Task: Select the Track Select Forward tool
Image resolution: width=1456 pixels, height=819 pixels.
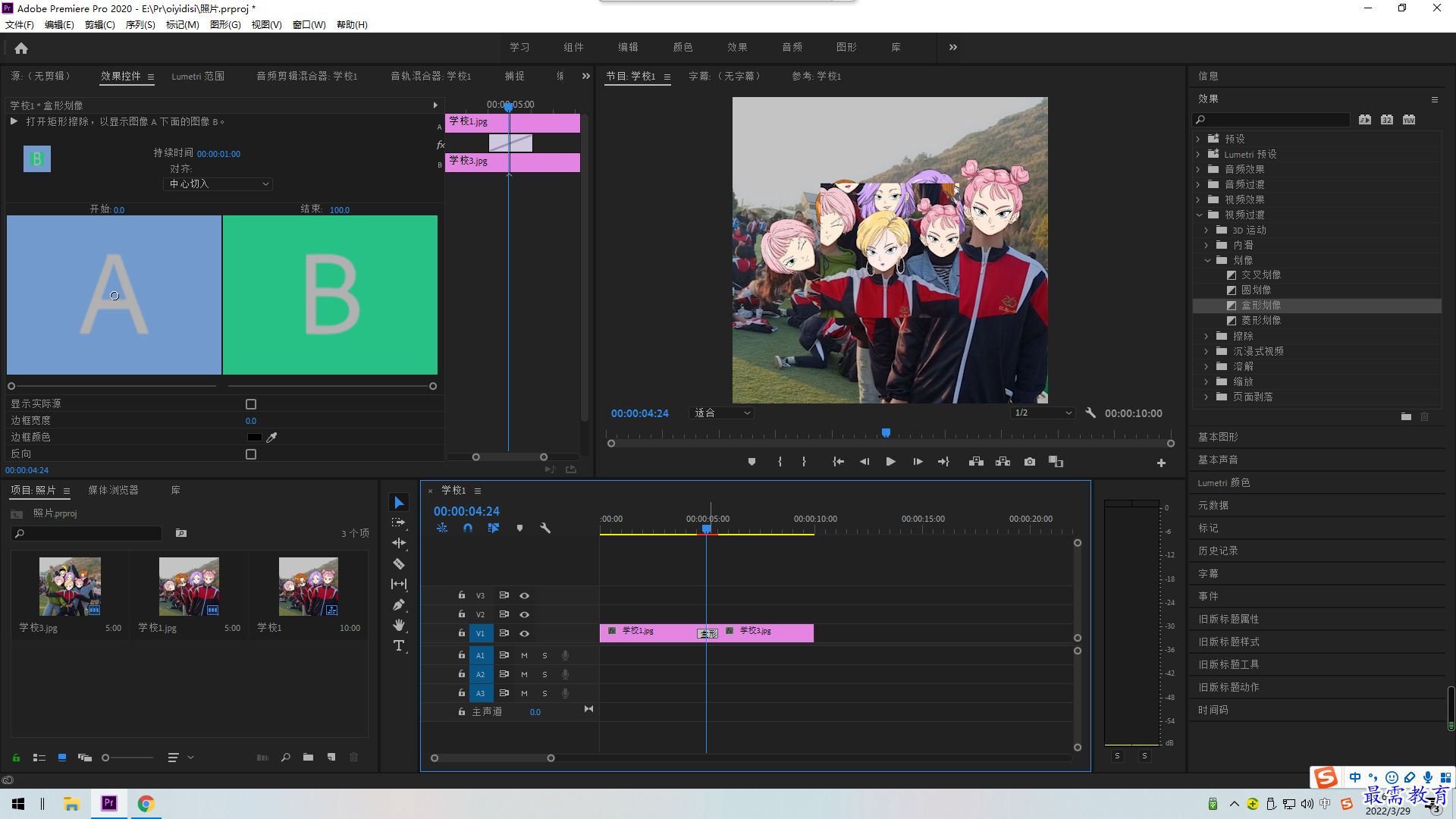Action: [399, 523]
